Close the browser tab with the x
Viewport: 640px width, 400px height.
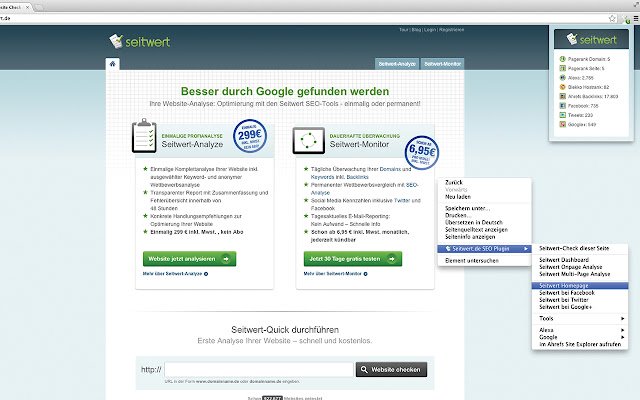[x=27, y=7]
